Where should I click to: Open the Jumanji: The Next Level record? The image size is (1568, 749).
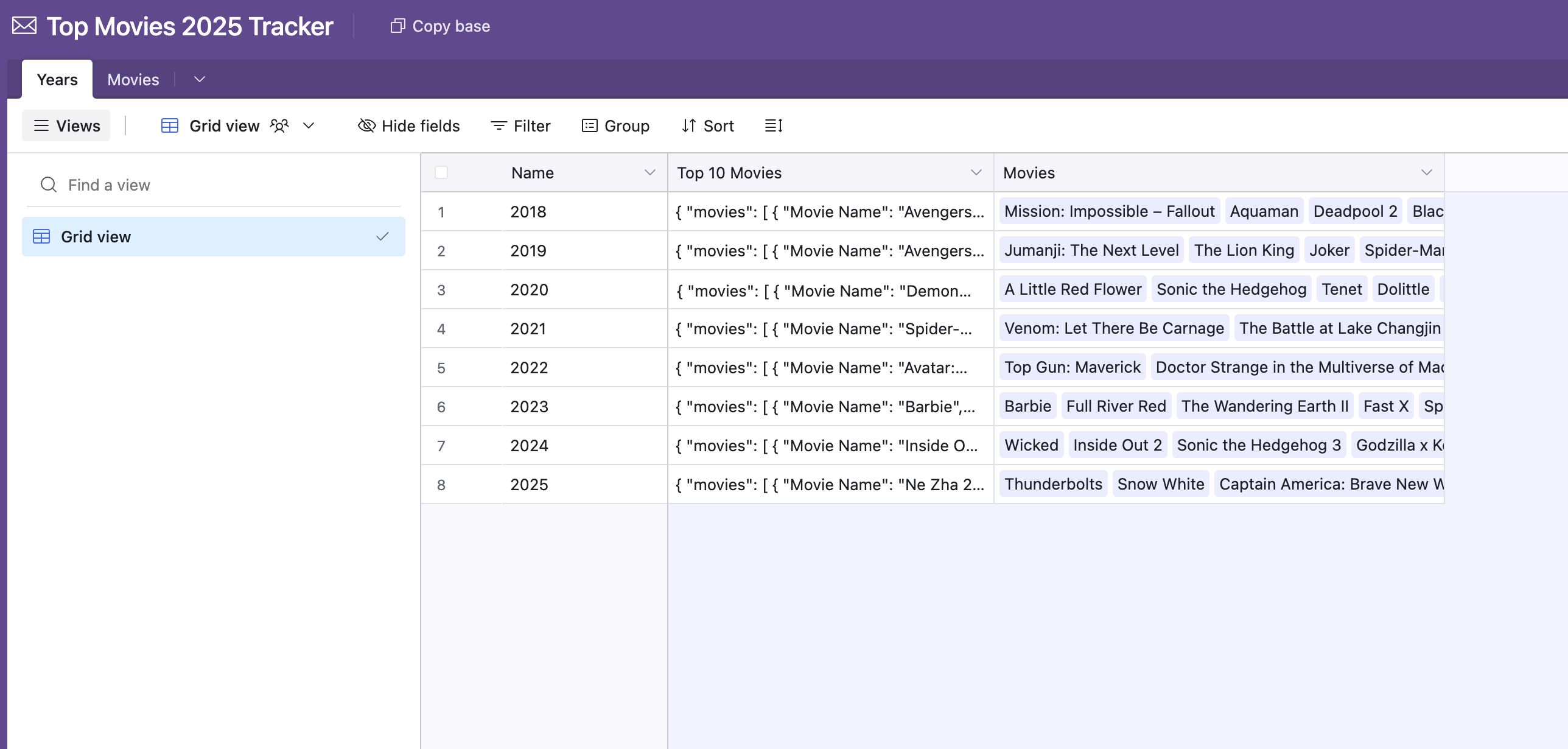1091,250
